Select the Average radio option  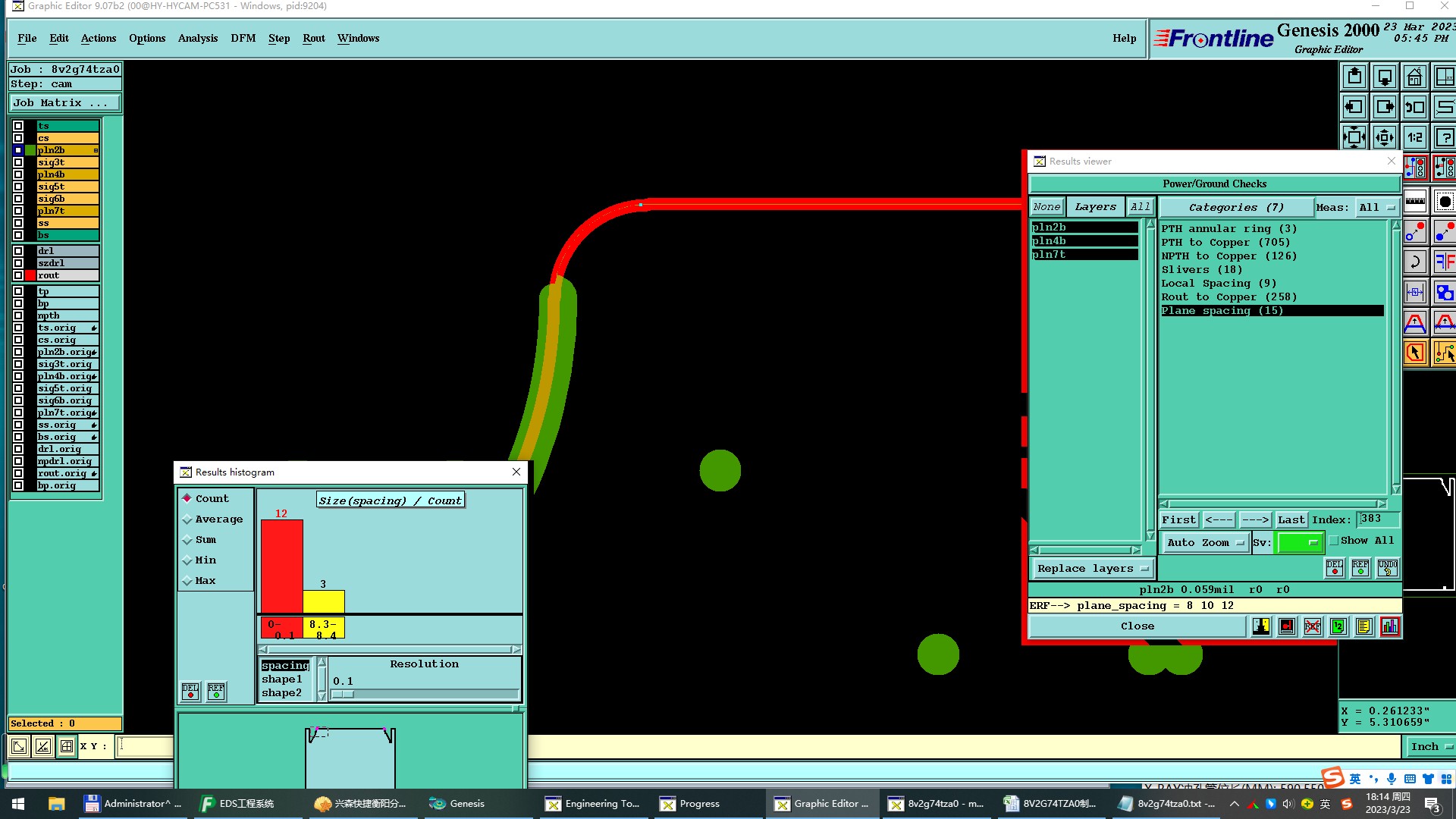187,519
